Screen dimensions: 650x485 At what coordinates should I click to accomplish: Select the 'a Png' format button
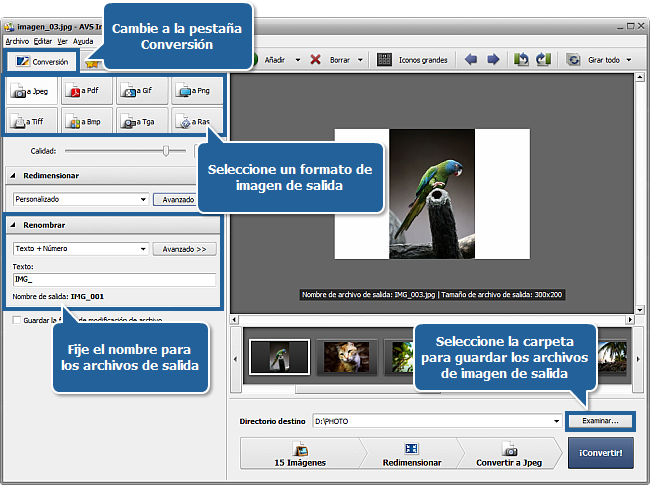tap(195, 92)
